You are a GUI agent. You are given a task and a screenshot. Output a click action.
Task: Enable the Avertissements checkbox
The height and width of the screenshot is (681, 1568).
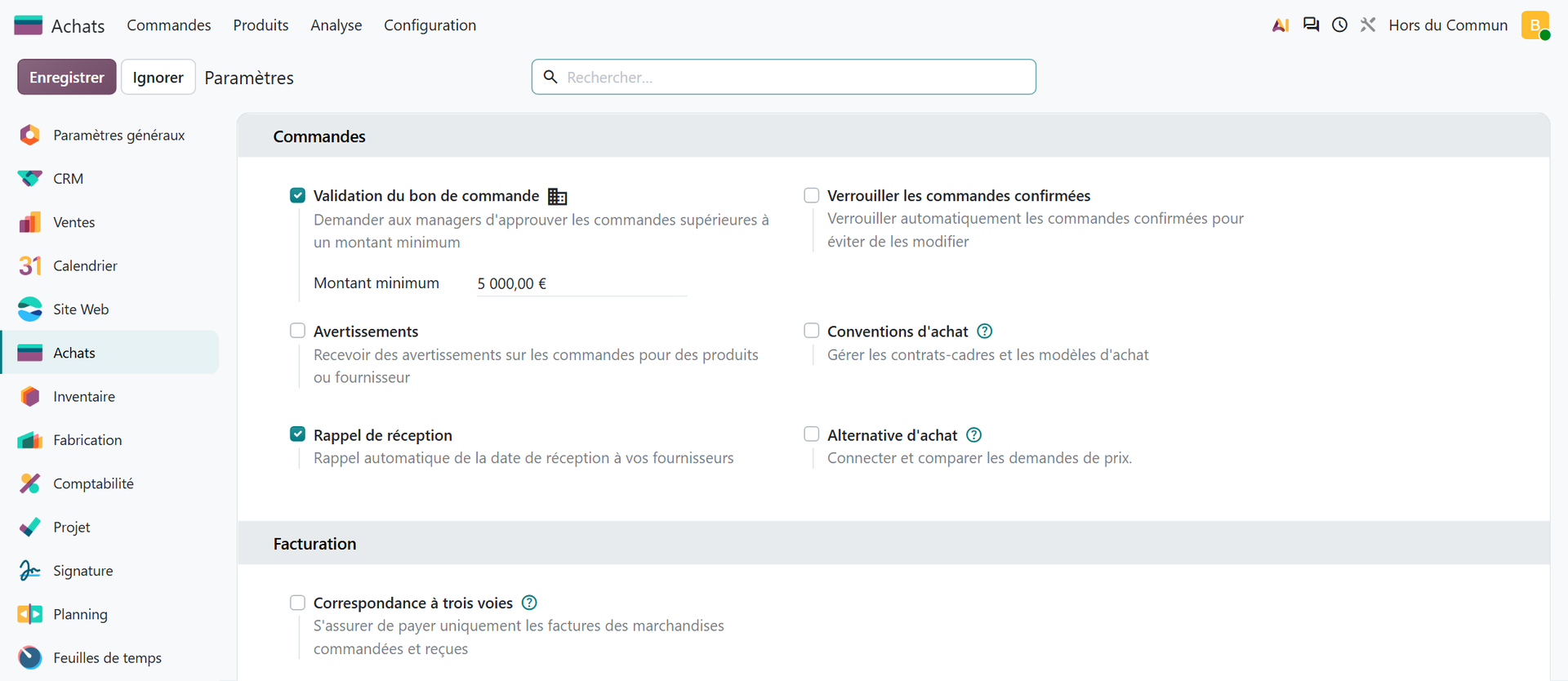point(297,331)
